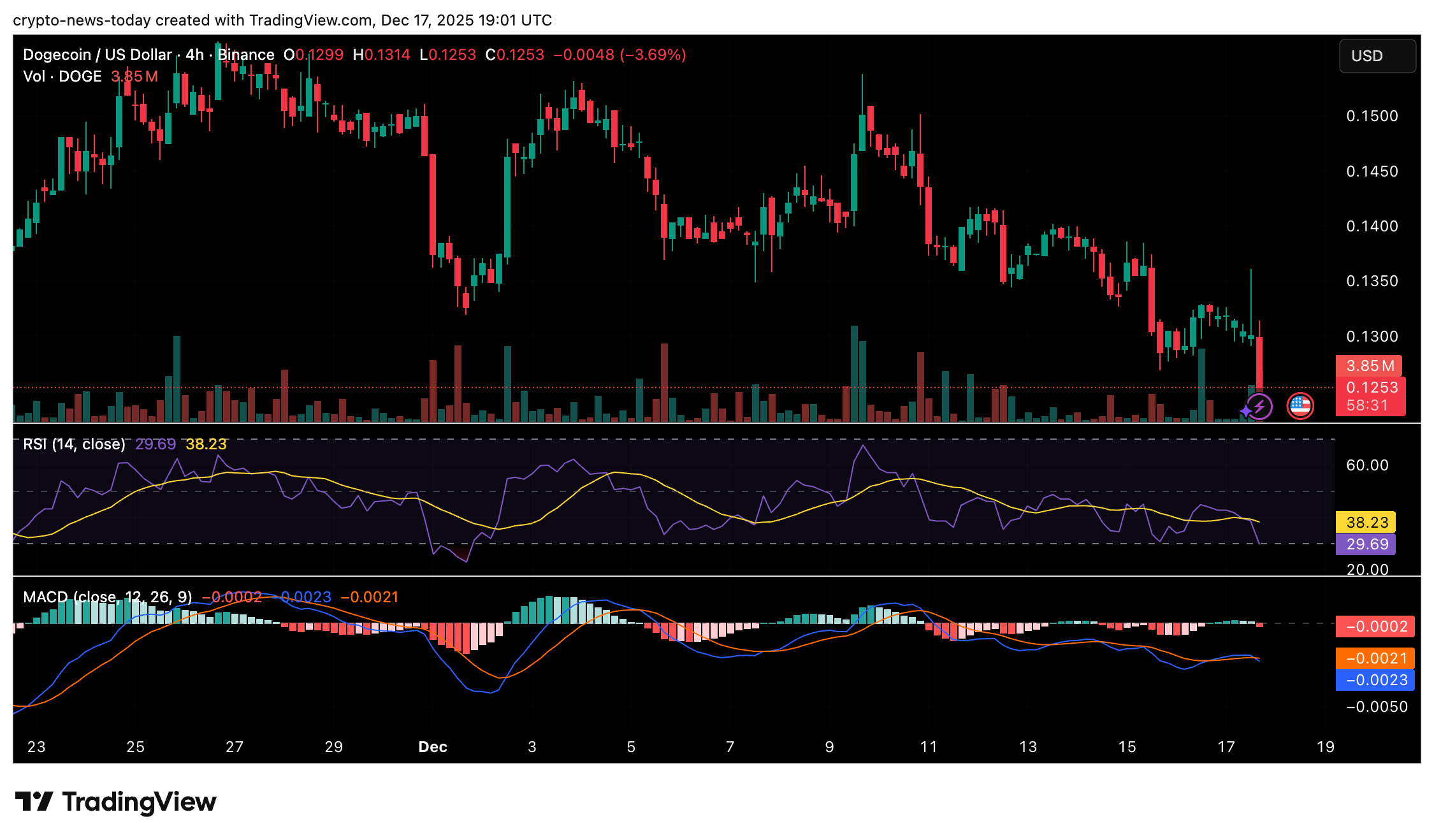
Task: Click the purple 29.69 RSI axis label
Action: [1366, 544]
